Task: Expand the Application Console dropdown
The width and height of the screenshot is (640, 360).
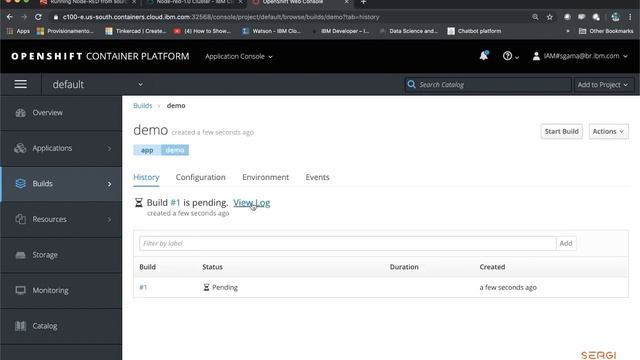Action: 239,56
